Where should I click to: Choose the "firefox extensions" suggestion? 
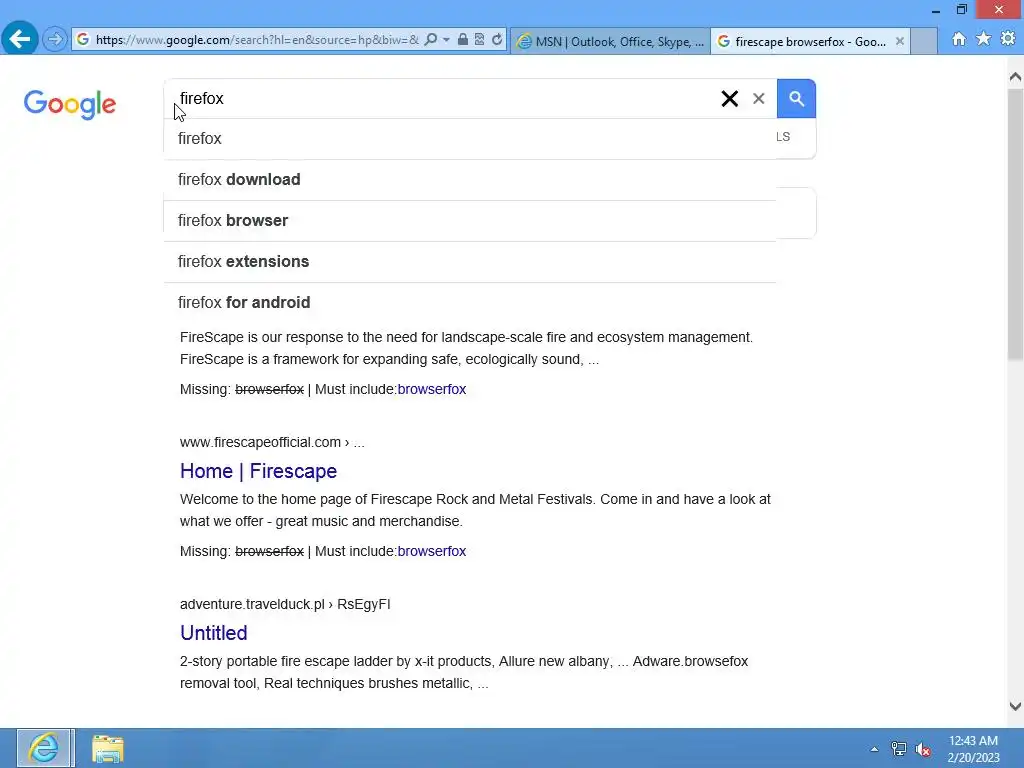pyautogui.click(x=470, y=262)
